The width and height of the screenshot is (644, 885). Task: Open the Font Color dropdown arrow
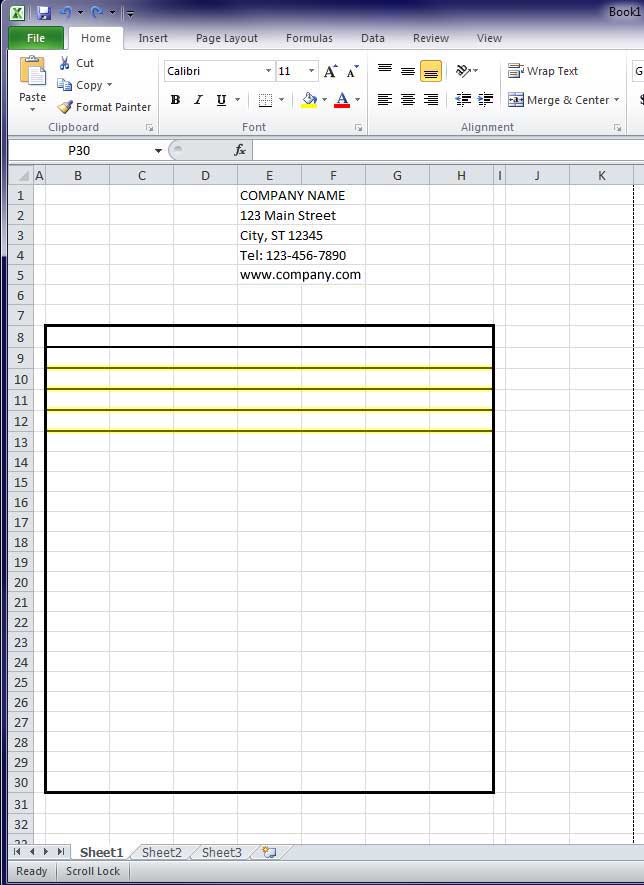pos(357,100)
